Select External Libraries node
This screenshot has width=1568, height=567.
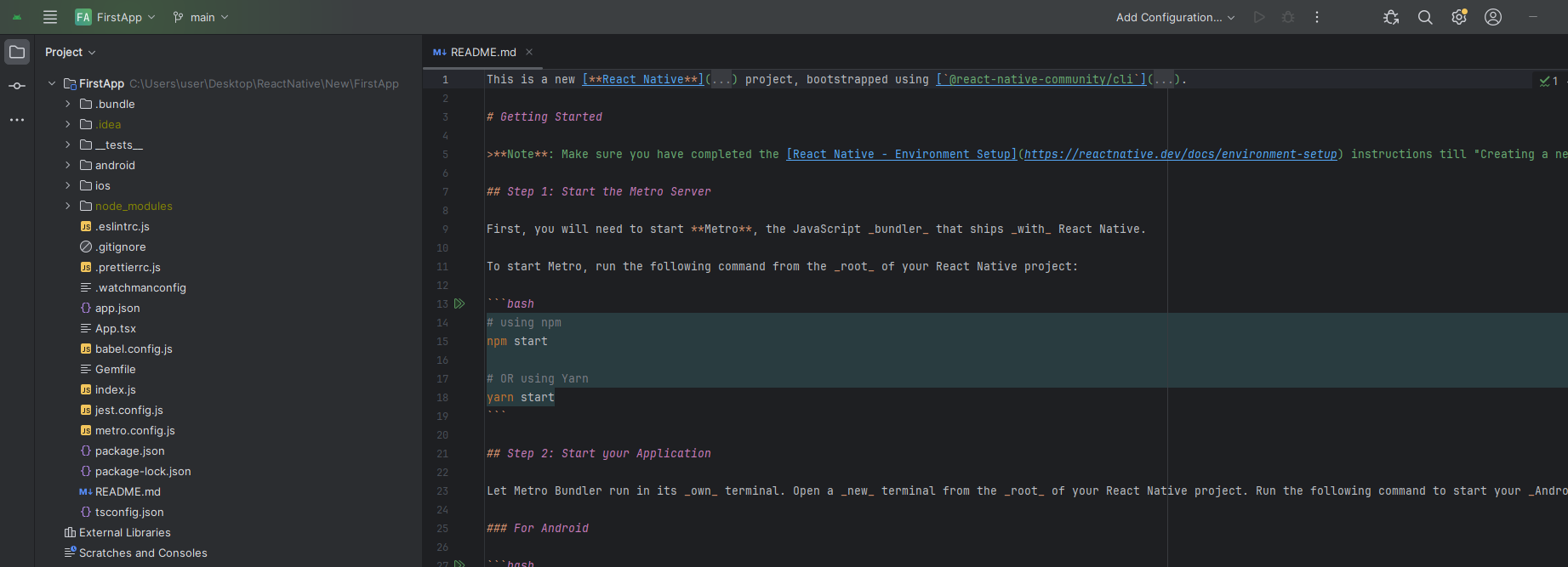click(x=117, y=532)
